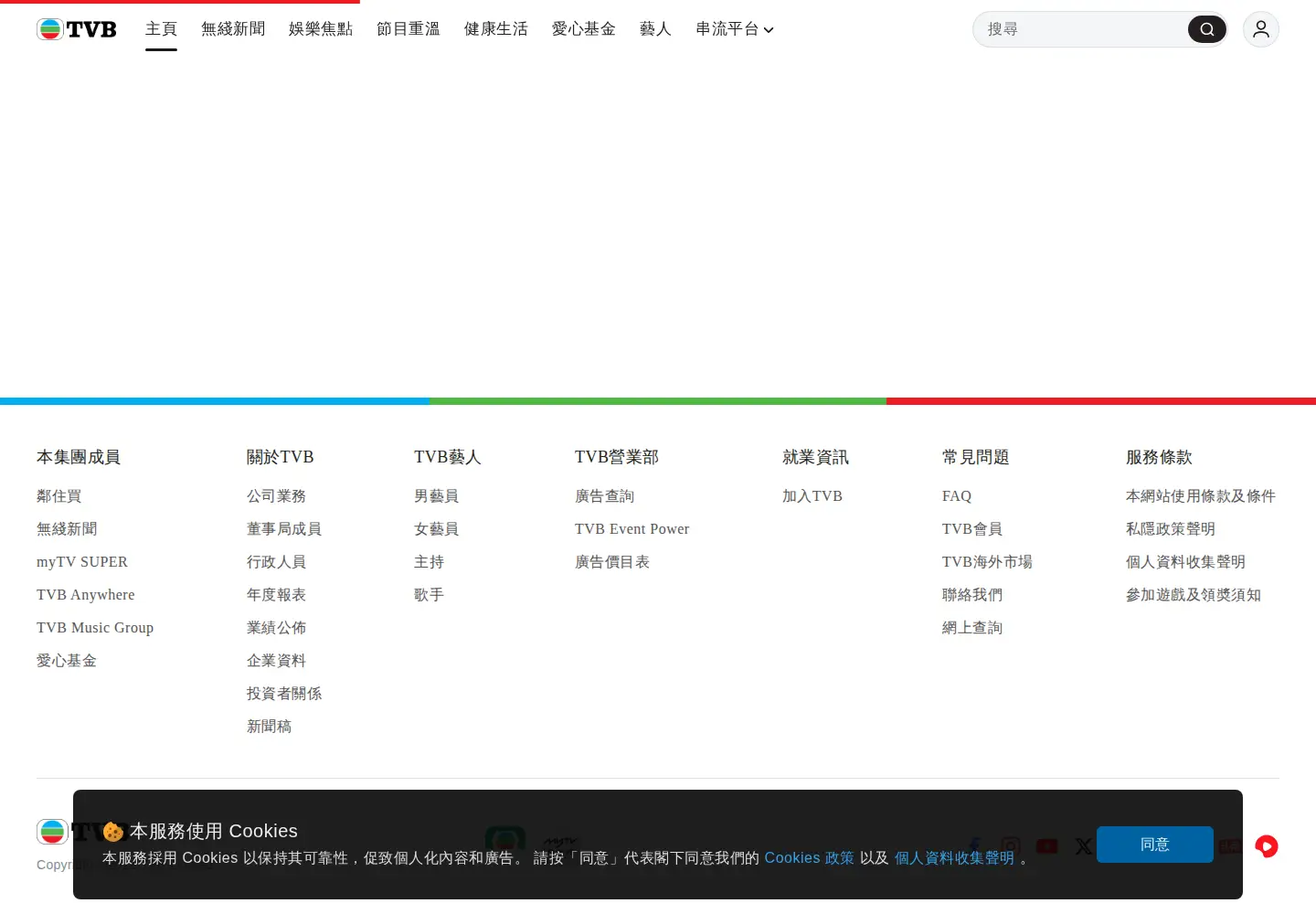This screenshot has width=1316, height=914.
Task: Open 無綫新聞 in top navigation
Action: pos(233,29)
